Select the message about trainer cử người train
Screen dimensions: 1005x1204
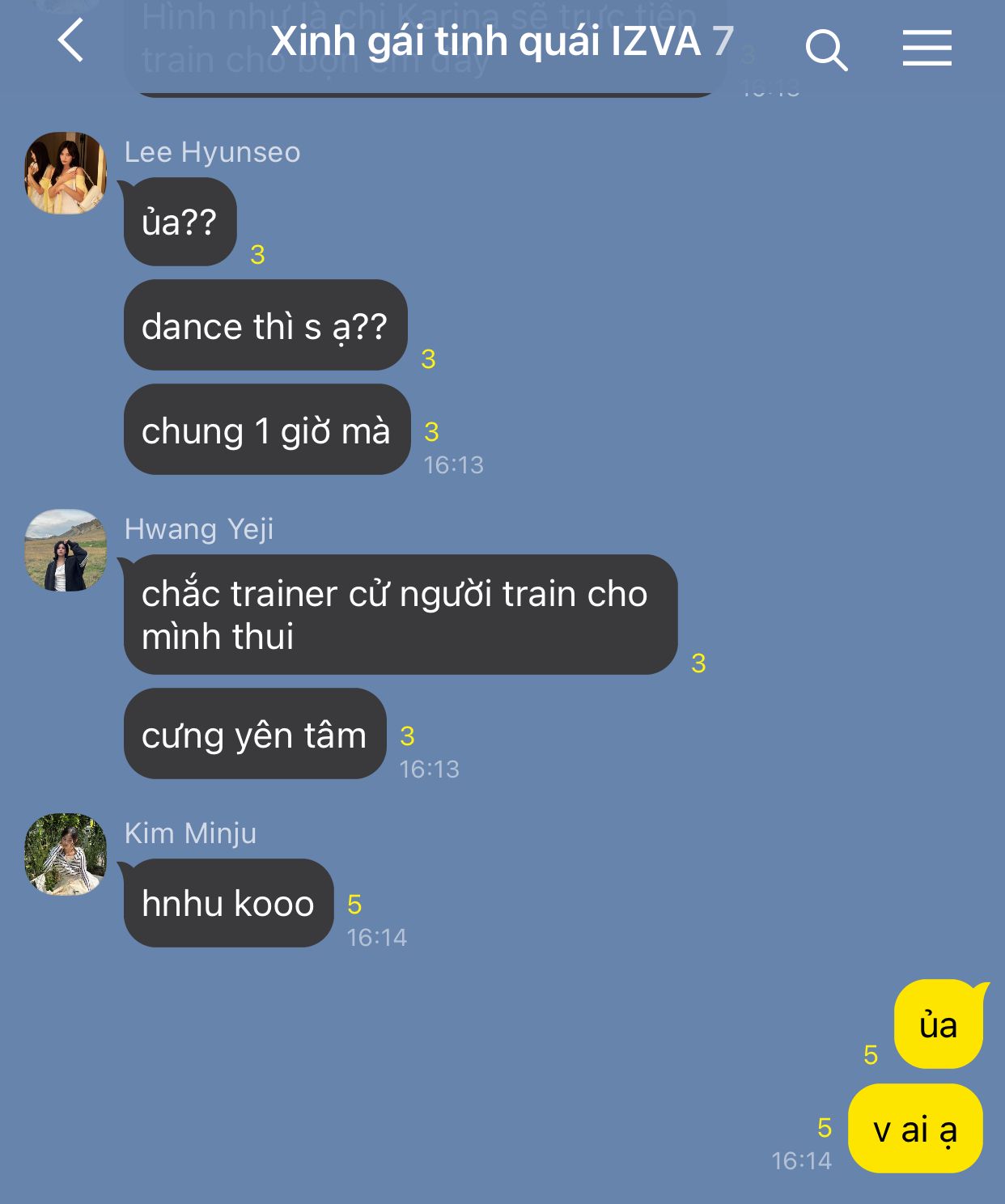pos(401,615)
